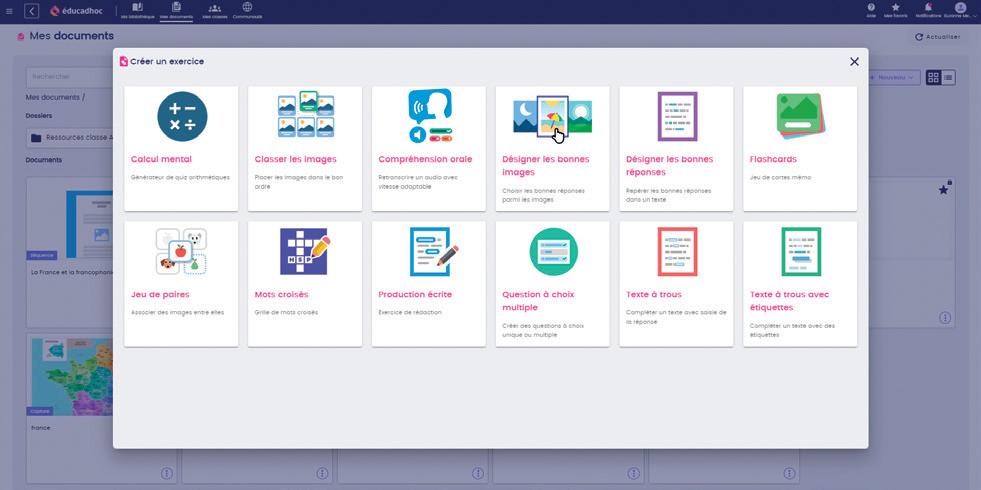Switch to the Mes documents tab
The width and height of the screenshot is (981, 490).
176,11
